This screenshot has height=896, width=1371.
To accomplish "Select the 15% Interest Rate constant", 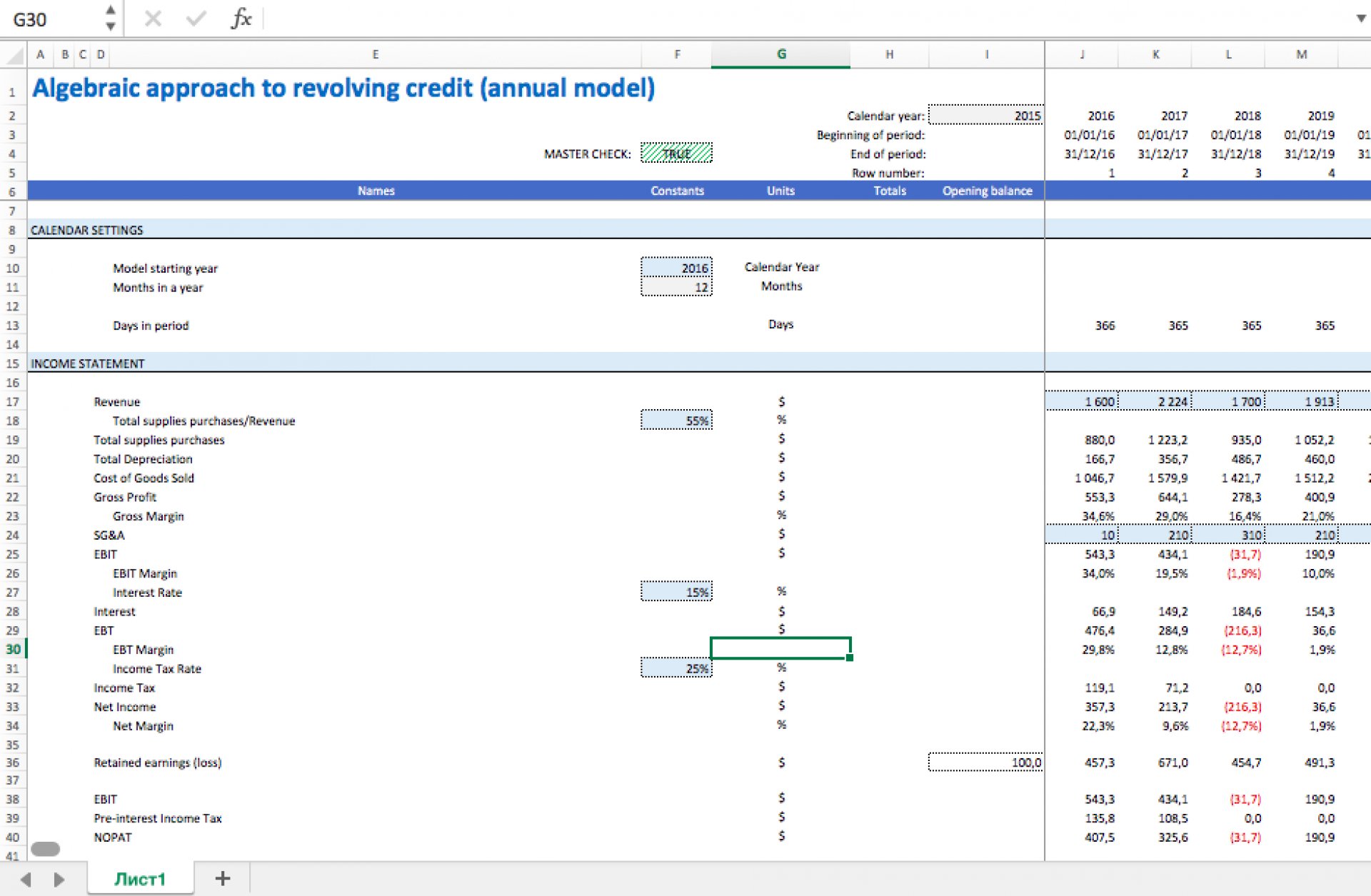I will point(676,591).
